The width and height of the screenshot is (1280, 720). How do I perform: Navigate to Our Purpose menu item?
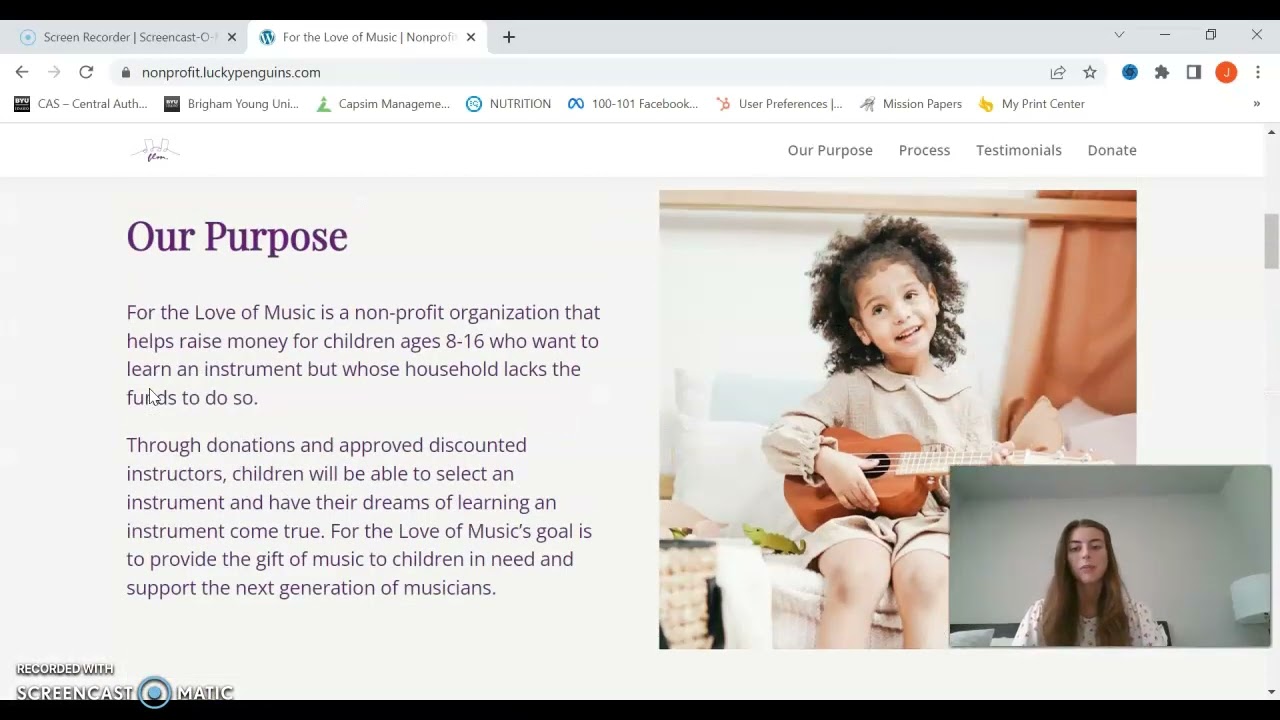[x=830, y=150]
